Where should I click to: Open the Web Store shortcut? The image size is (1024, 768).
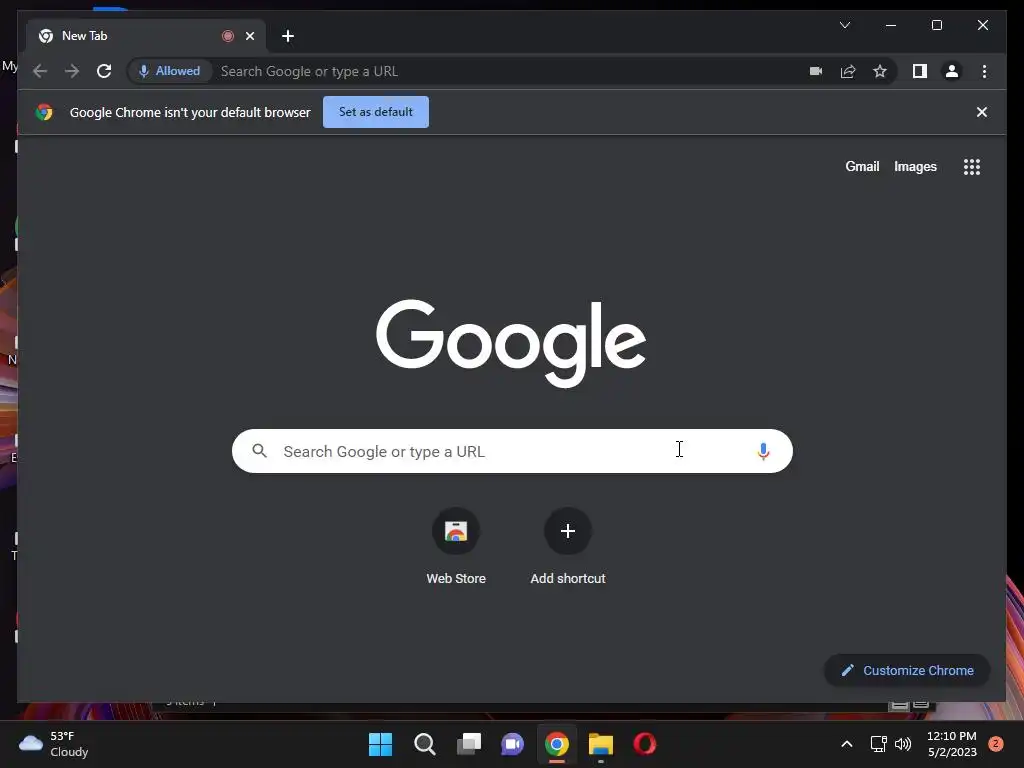456,546
